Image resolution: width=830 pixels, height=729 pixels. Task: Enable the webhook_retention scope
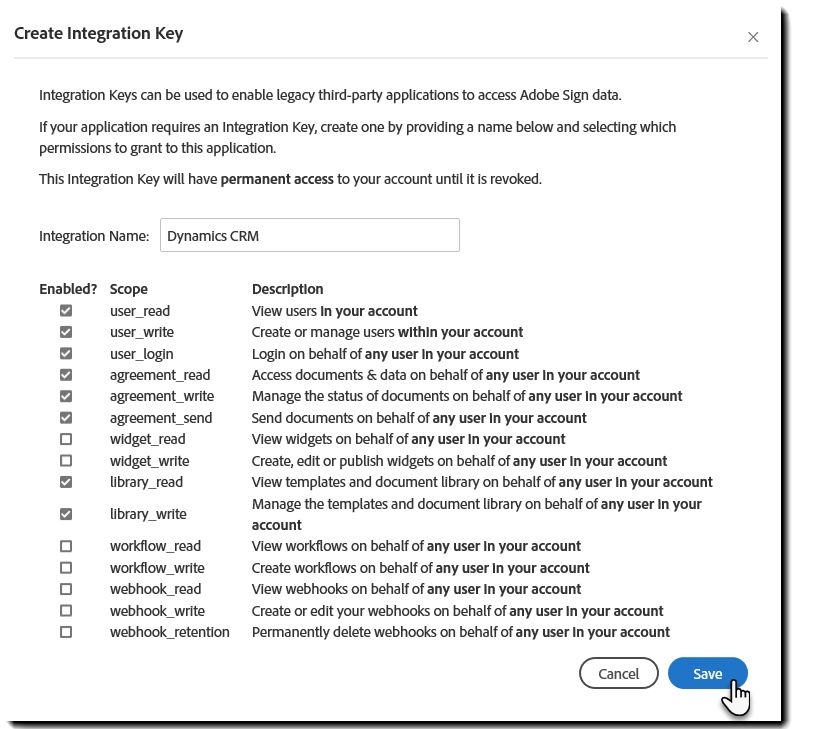(66, 632)
